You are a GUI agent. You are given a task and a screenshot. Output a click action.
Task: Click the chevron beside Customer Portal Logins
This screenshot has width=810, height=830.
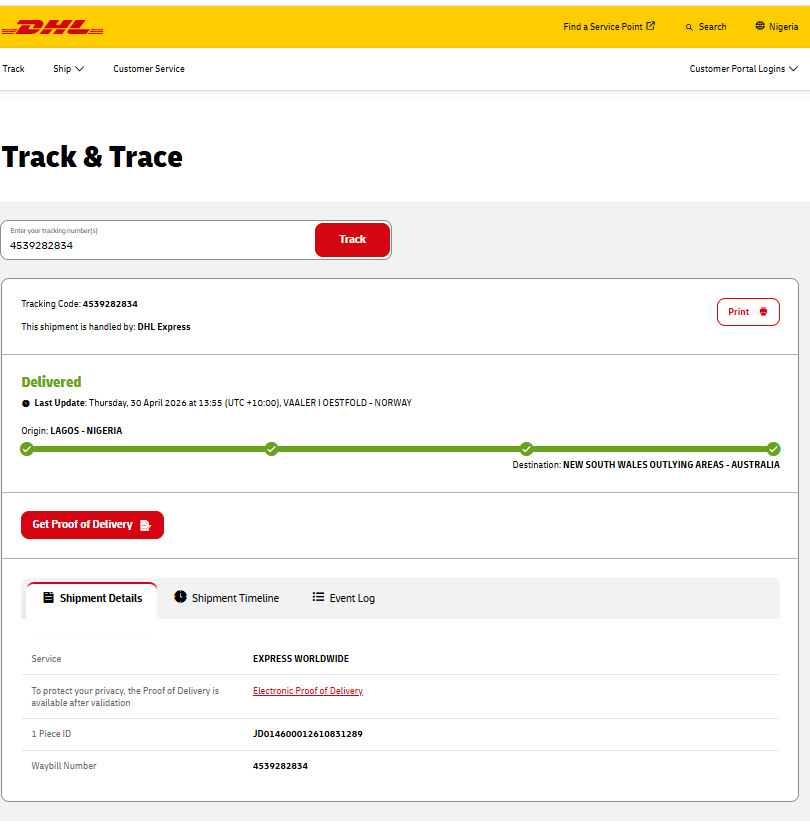point(793,69)
